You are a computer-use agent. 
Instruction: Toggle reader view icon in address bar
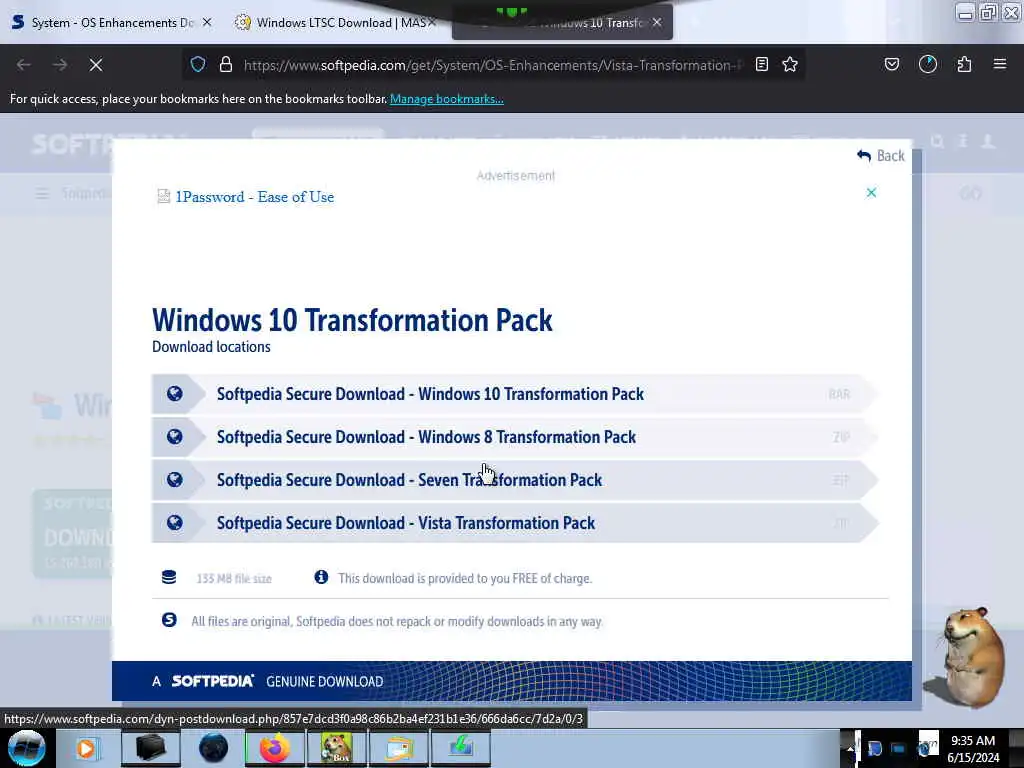[x=761, y=64]
